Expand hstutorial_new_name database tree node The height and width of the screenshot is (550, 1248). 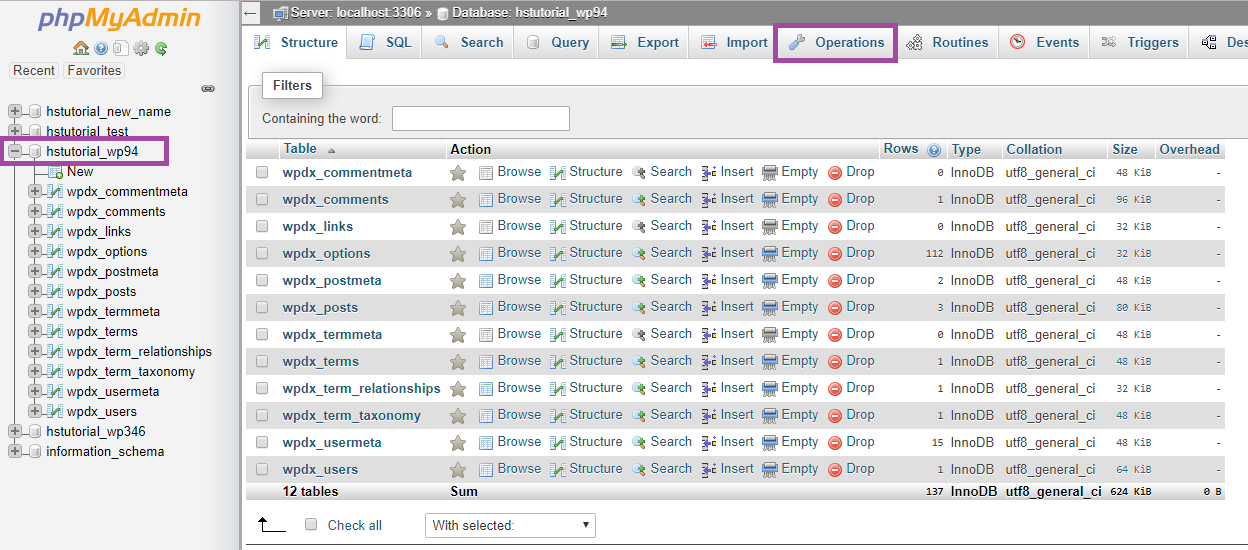tap(15, 112)
